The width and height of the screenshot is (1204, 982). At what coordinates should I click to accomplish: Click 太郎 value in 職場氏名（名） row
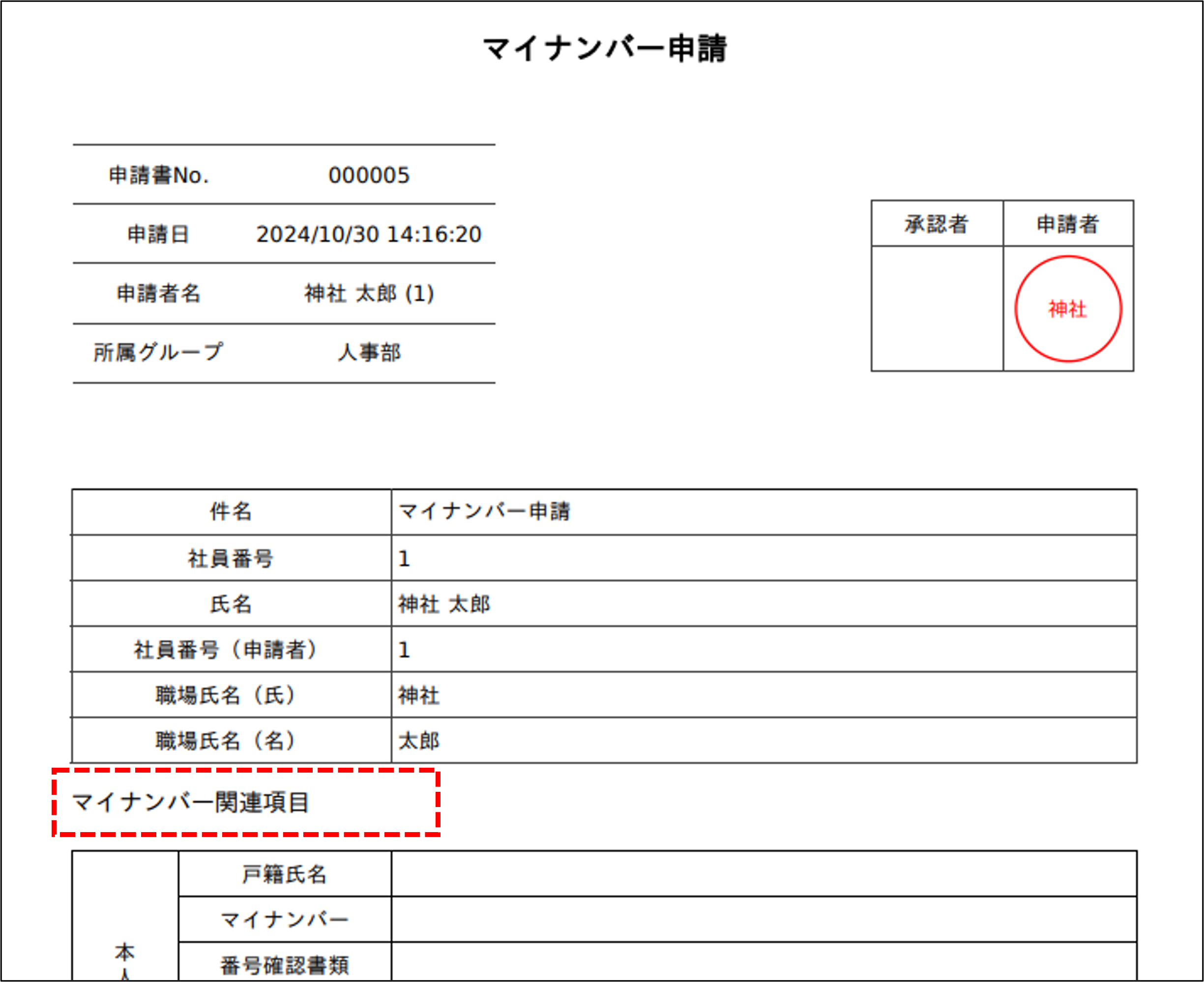[419, 741]
